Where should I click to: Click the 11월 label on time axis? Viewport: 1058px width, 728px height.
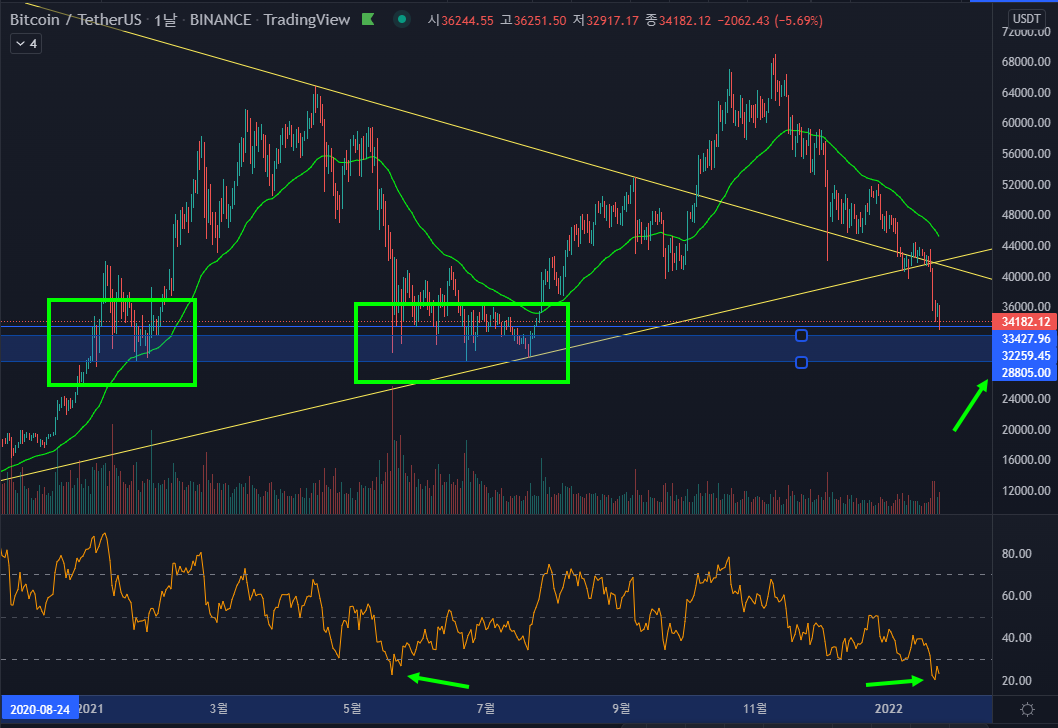point(755,708)
